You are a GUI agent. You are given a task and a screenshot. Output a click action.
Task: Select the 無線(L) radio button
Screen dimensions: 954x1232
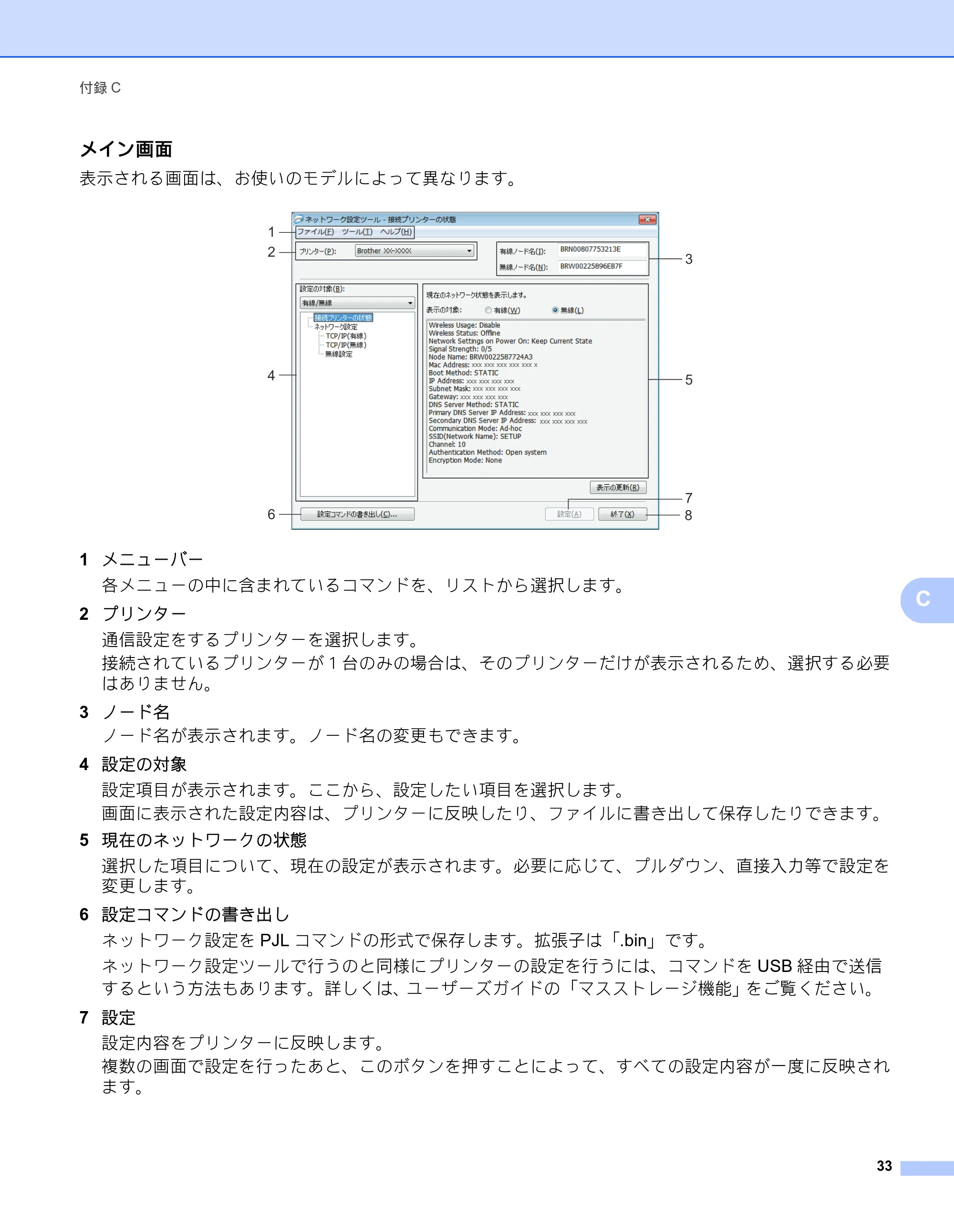(x=555, y=310)
